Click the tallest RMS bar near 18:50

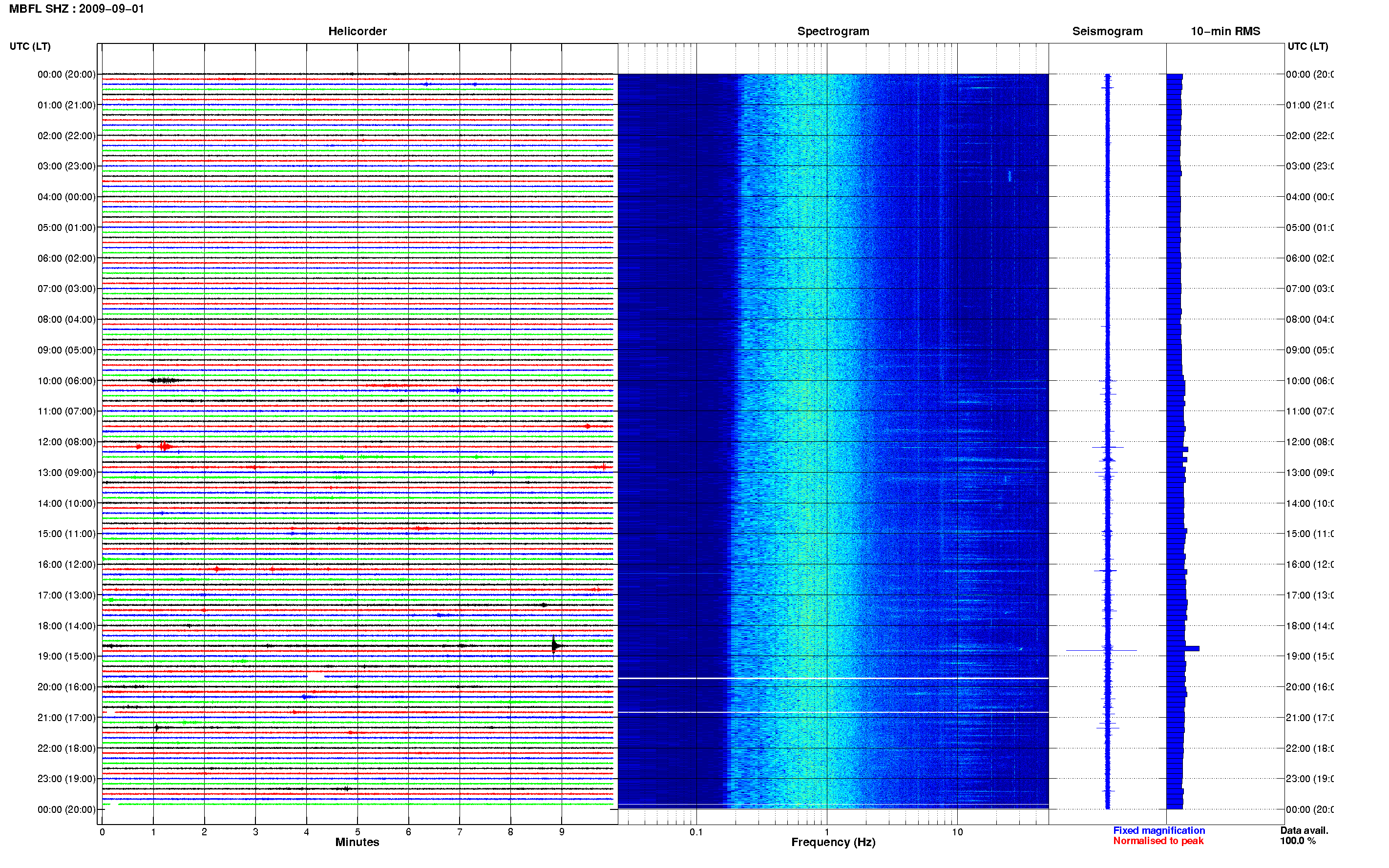pos(1183,648)
